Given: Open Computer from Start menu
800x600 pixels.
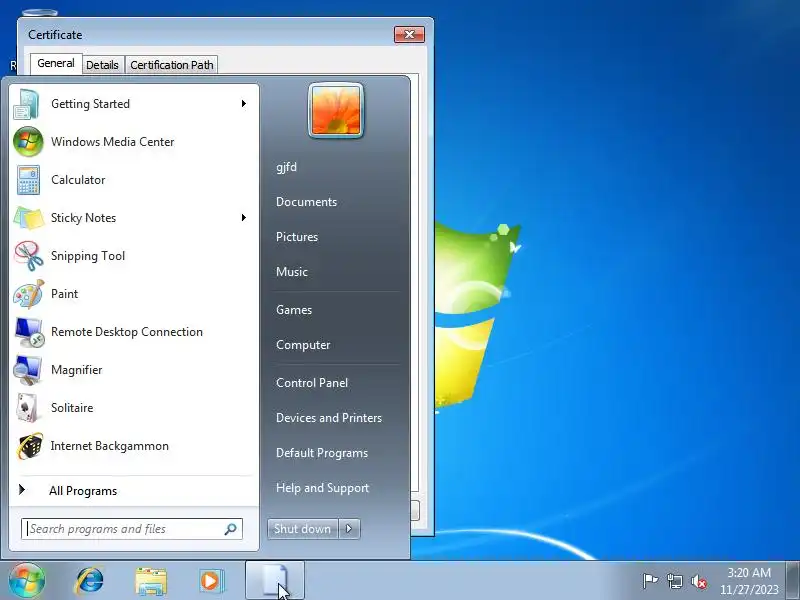Looking at the screenshot, I should 303,345.
